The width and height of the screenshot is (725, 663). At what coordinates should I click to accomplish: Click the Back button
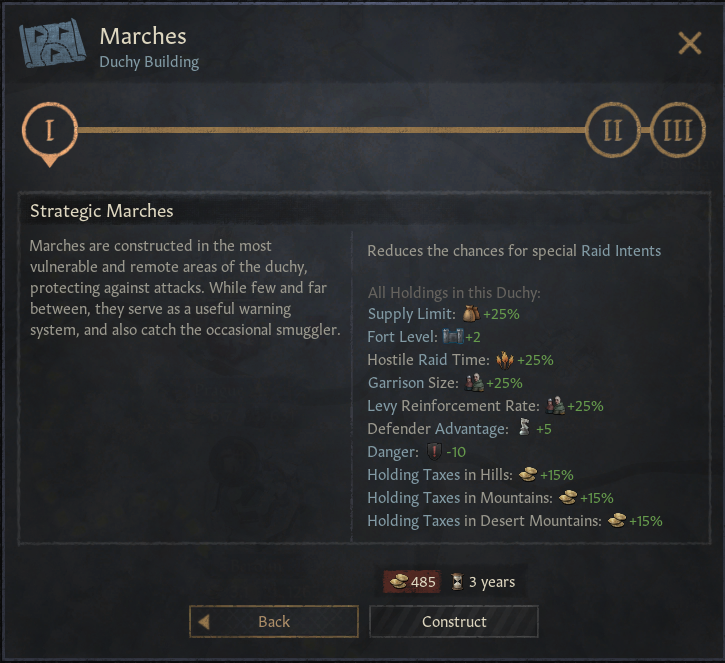tap(274, 621)
